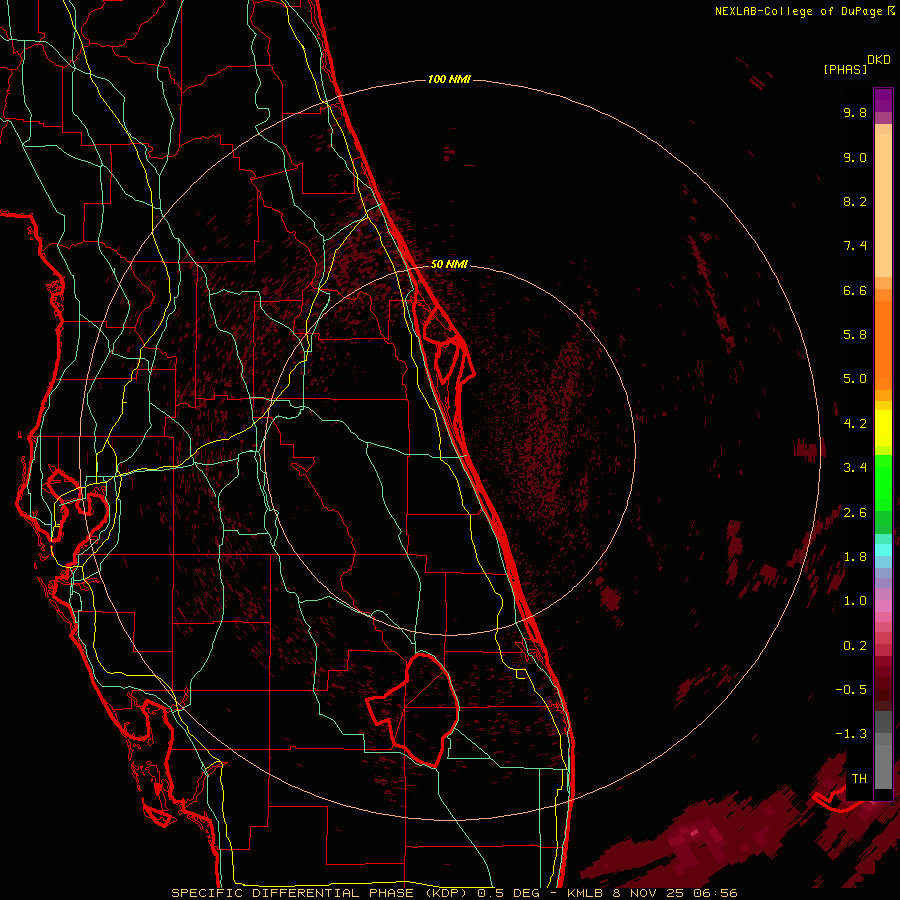Click the 1.8 value on the color scale
Viewport: 900px width, 900px height.
pyautogui.click(x=855, y=557)
